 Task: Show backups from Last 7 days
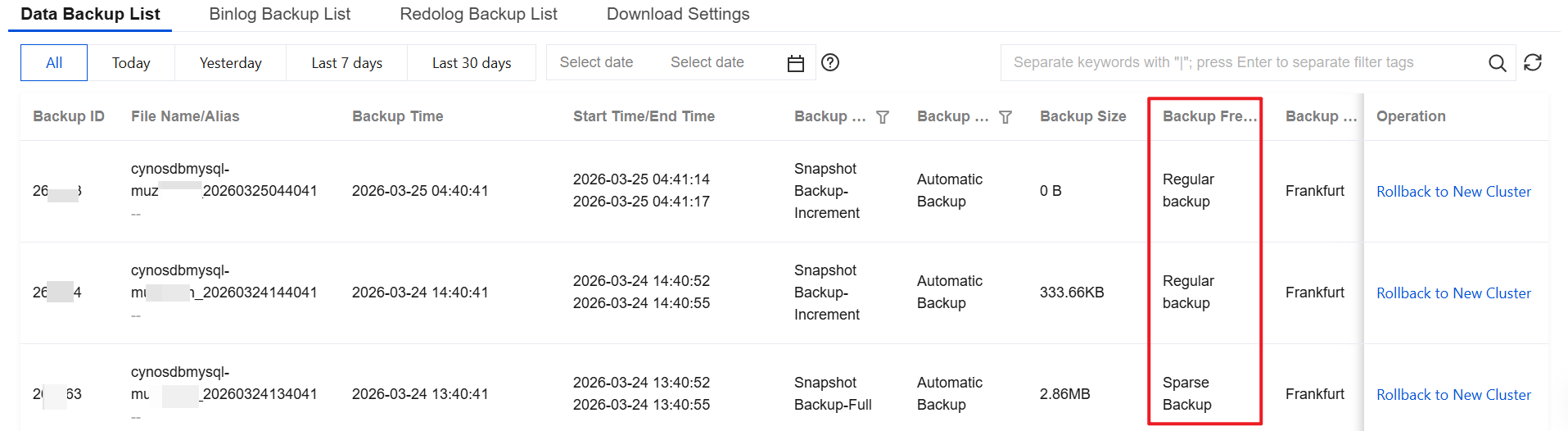pyautogui.click(x=346, y=63)
